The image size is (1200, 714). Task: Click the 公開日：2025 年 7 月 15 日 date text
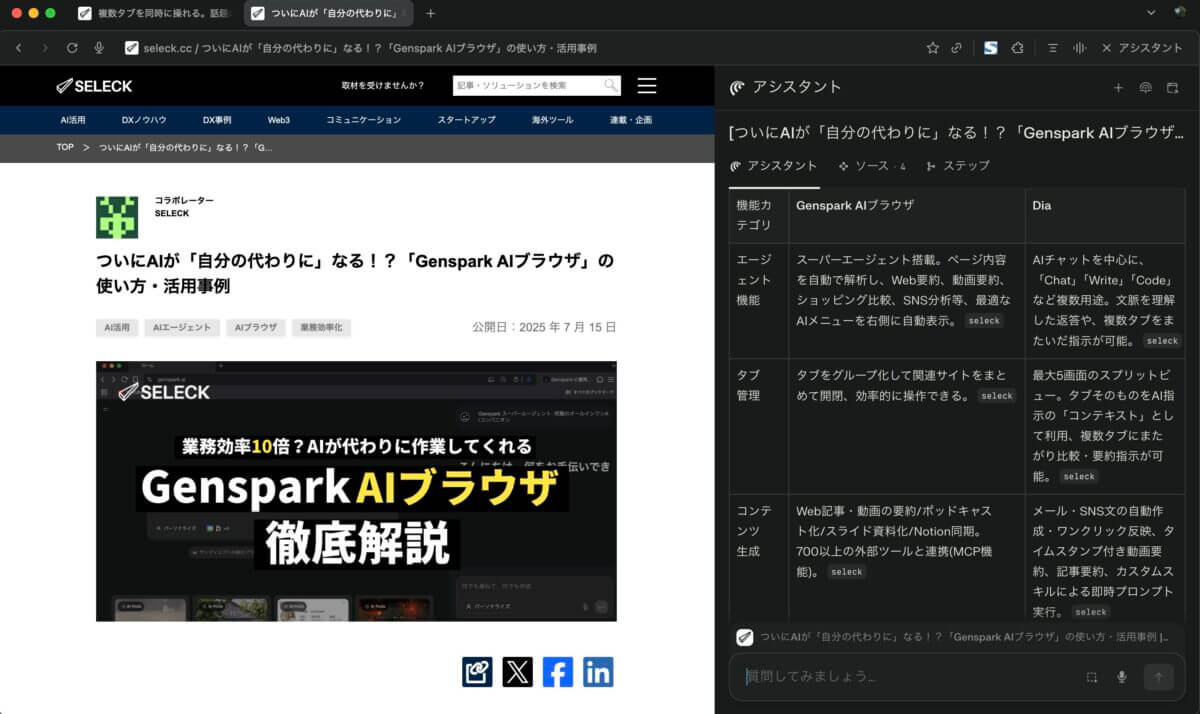544,327
